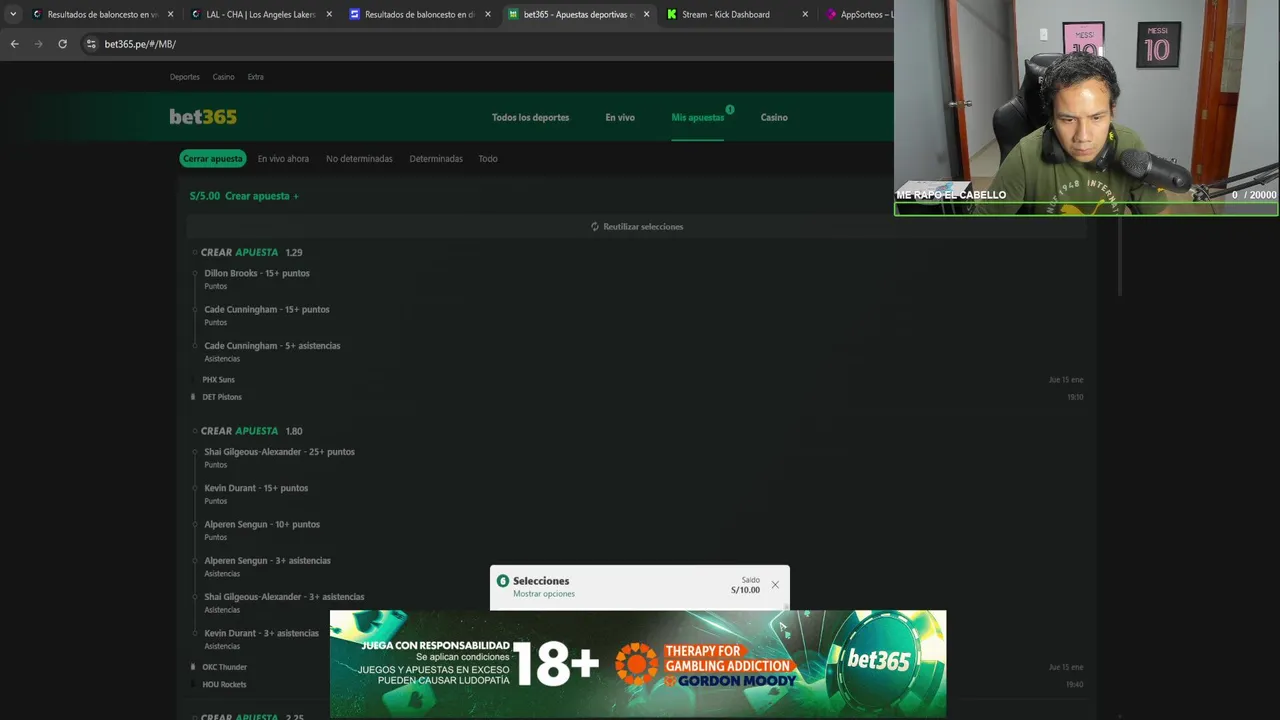Click the streamer webcam overlay
Screen dimensions: 1280x720
click(x=1086, y=108)
